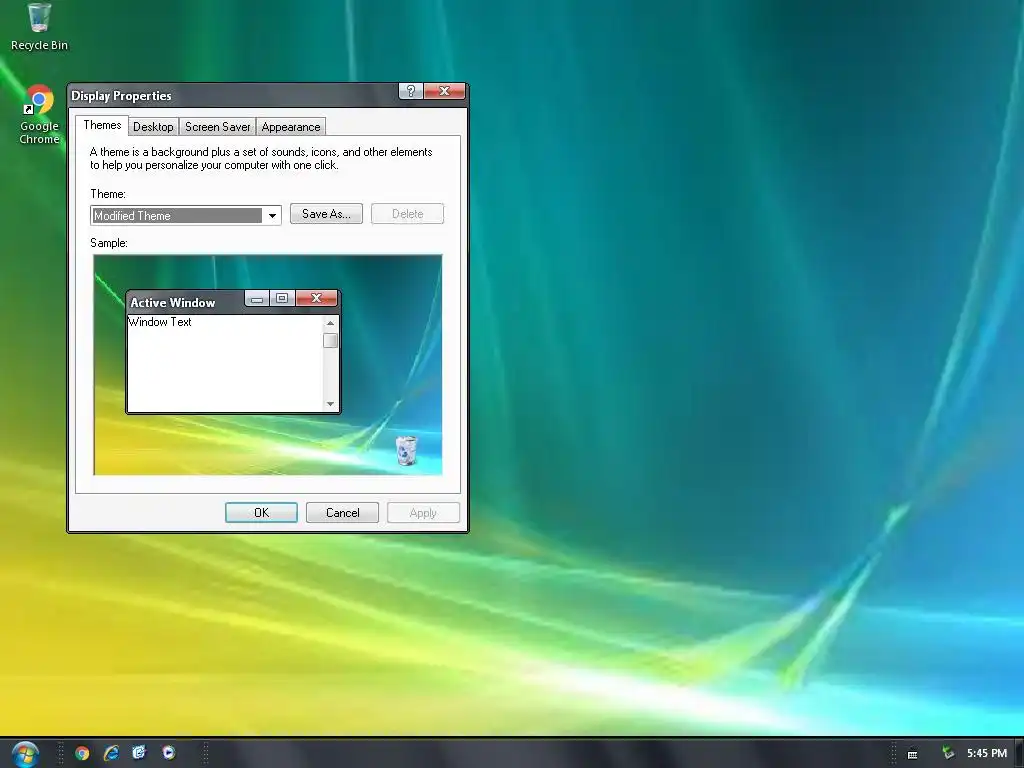Click the sample window's scroll up arrow
This screenshot has height=768, width=1024.
pos(330,323)
